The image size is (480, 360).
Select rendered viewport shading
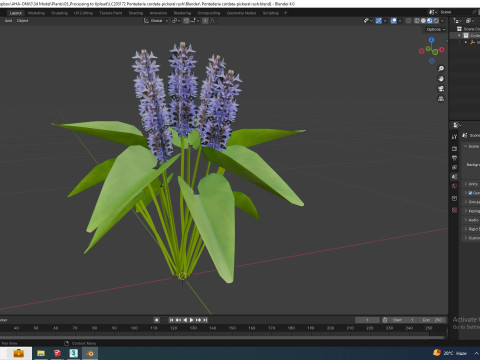[436, 21]
